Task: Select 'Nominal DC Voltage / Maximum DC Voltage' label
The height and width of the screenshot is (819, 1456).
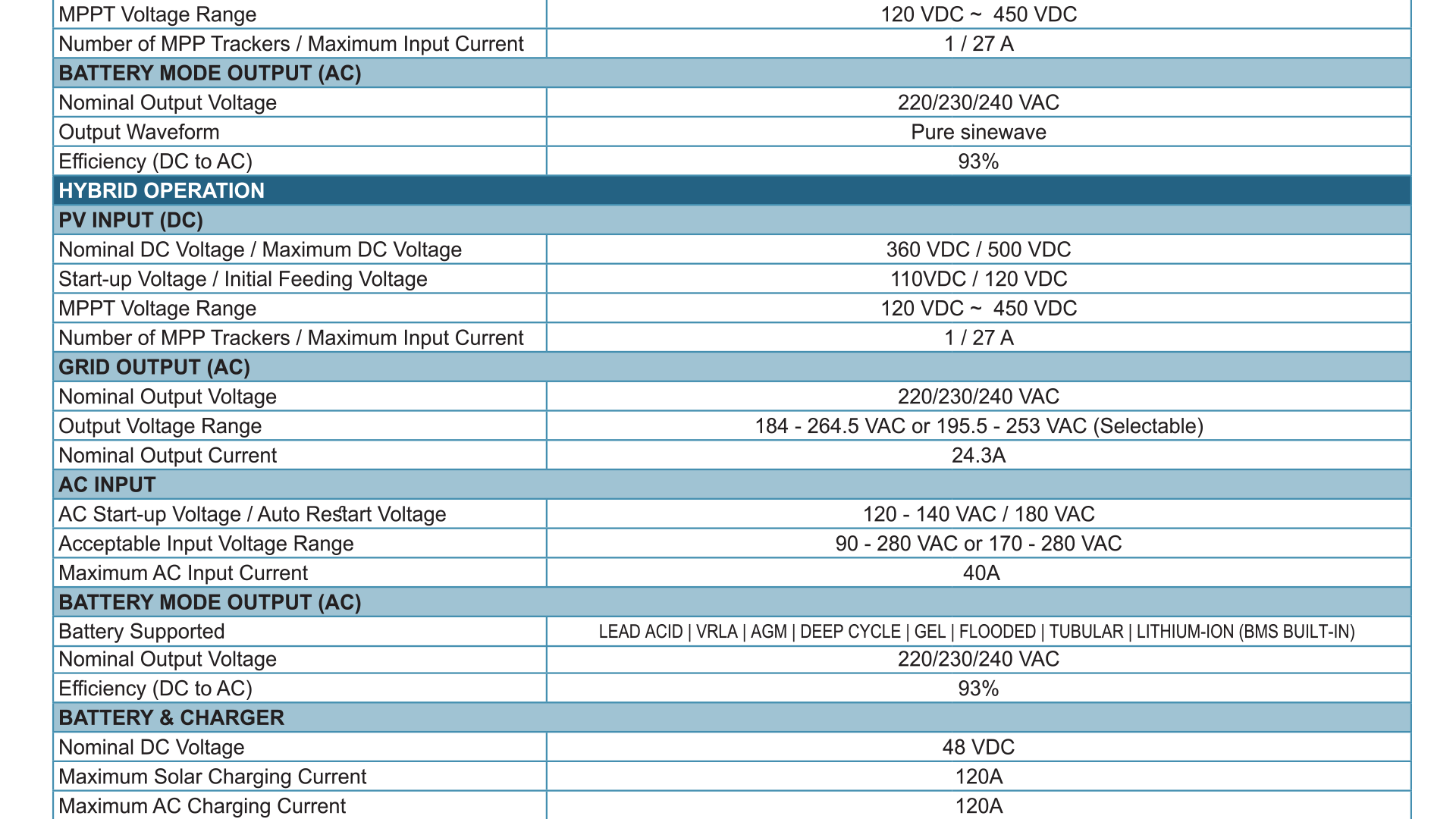Action: pyautogui.click(x=260, y=249)
